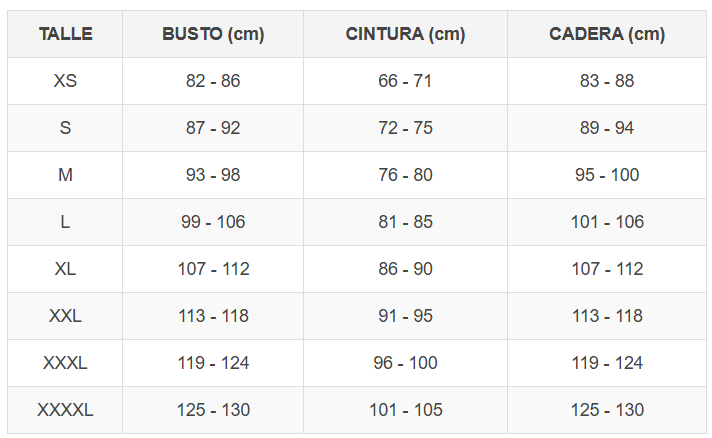Click the TALLE column header
The image size is (712, 438).
(x=65, y=34)
